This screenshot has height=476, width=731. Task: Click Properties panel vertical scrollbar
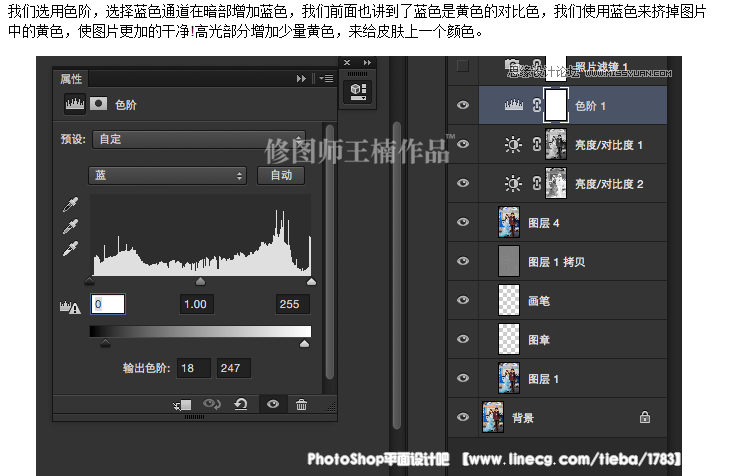coord(330,252)
